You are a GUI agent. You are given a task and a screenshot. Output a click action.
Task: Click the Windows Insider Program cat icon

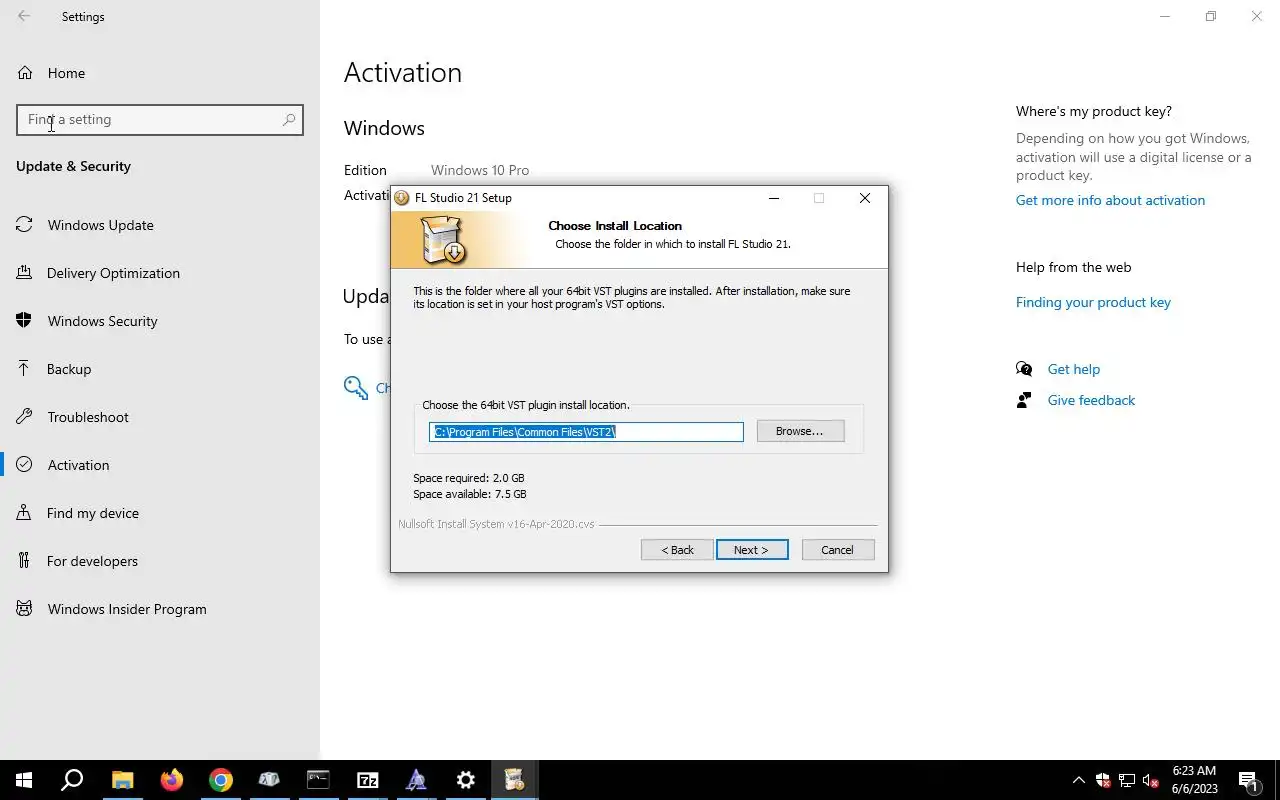(24, 609)
